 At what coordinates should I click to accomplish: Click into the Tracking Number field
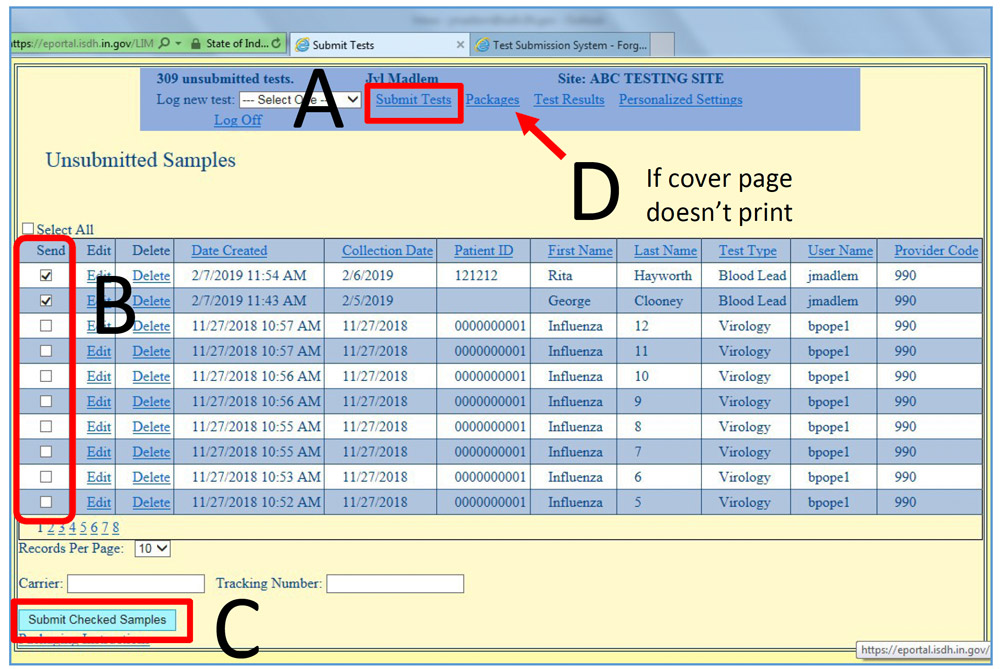pyautogui.click(x=395, y=583)
